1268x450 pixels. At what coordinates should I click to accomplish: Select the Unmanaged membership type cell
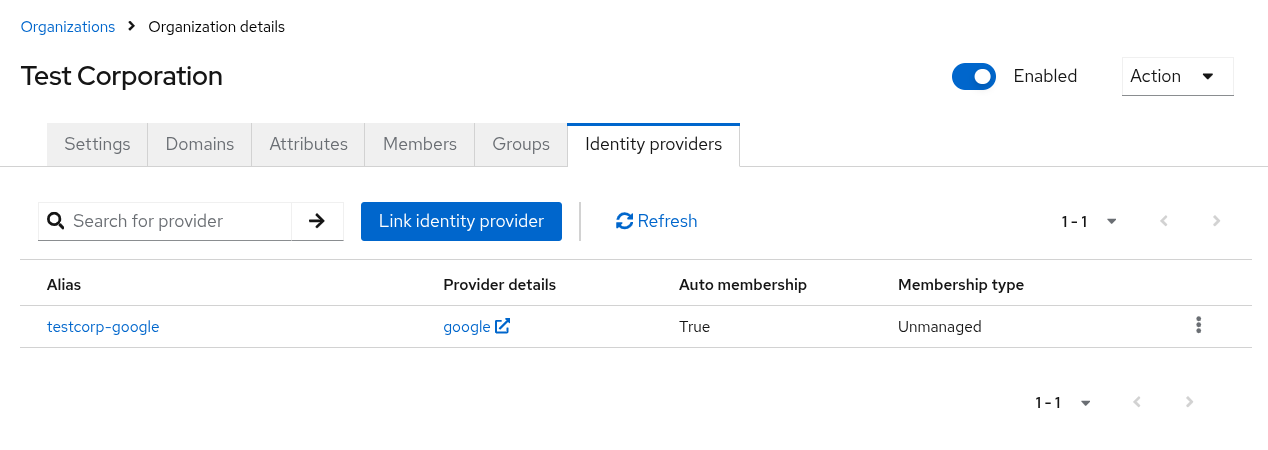(940, 326)
